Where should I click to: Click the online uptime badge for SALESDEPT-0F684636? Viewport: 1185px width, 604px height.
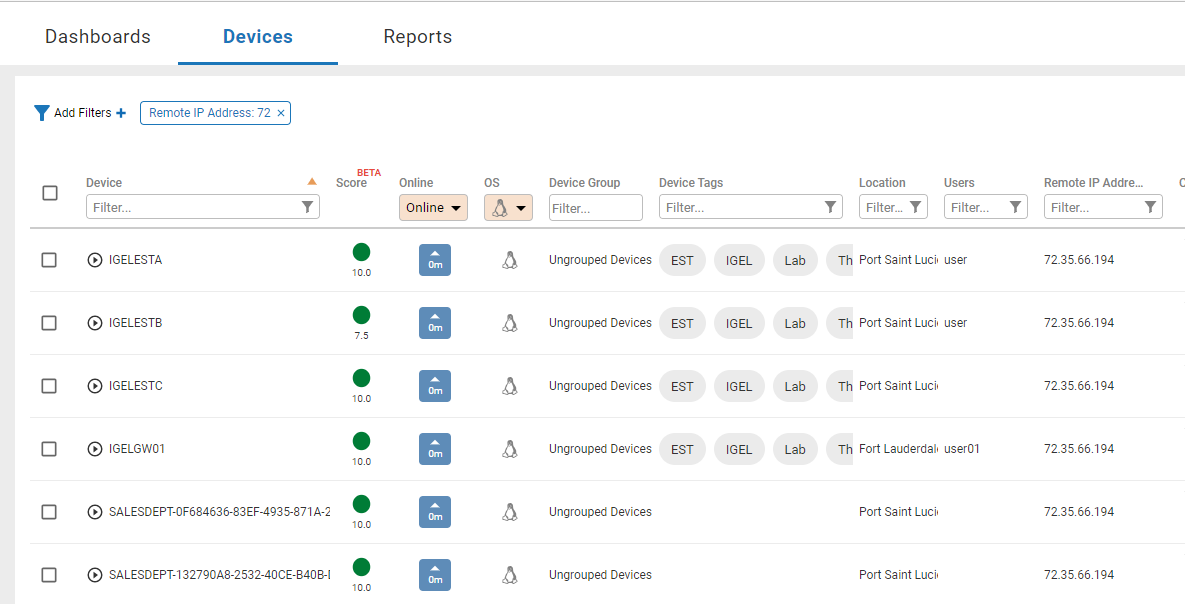[x=435, y=512]
